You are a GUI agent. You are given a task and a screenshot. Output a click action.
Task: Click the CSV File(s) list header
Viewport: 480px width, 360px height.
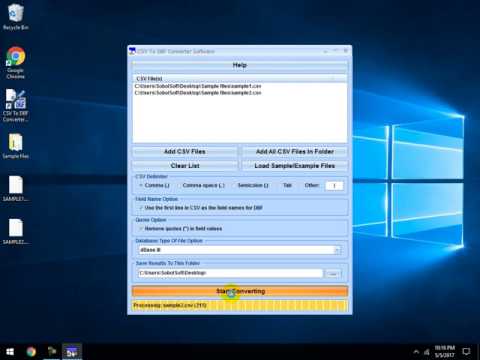[x=239, y=79]
